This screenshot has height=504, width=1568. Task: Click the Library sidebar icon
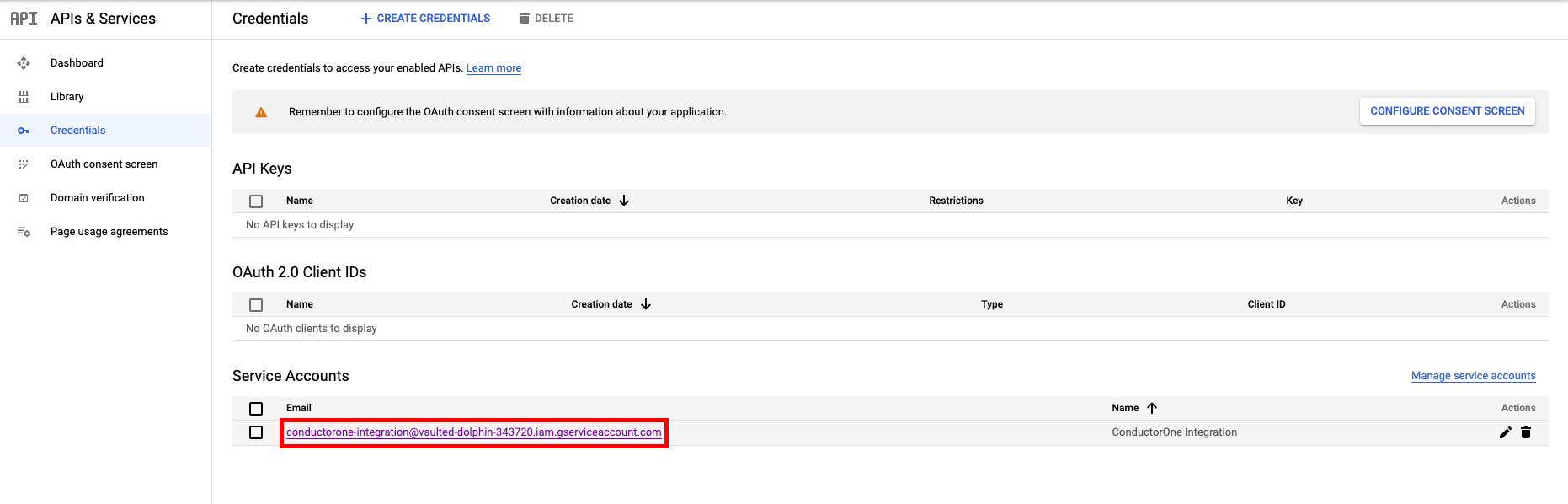[24, 97]
